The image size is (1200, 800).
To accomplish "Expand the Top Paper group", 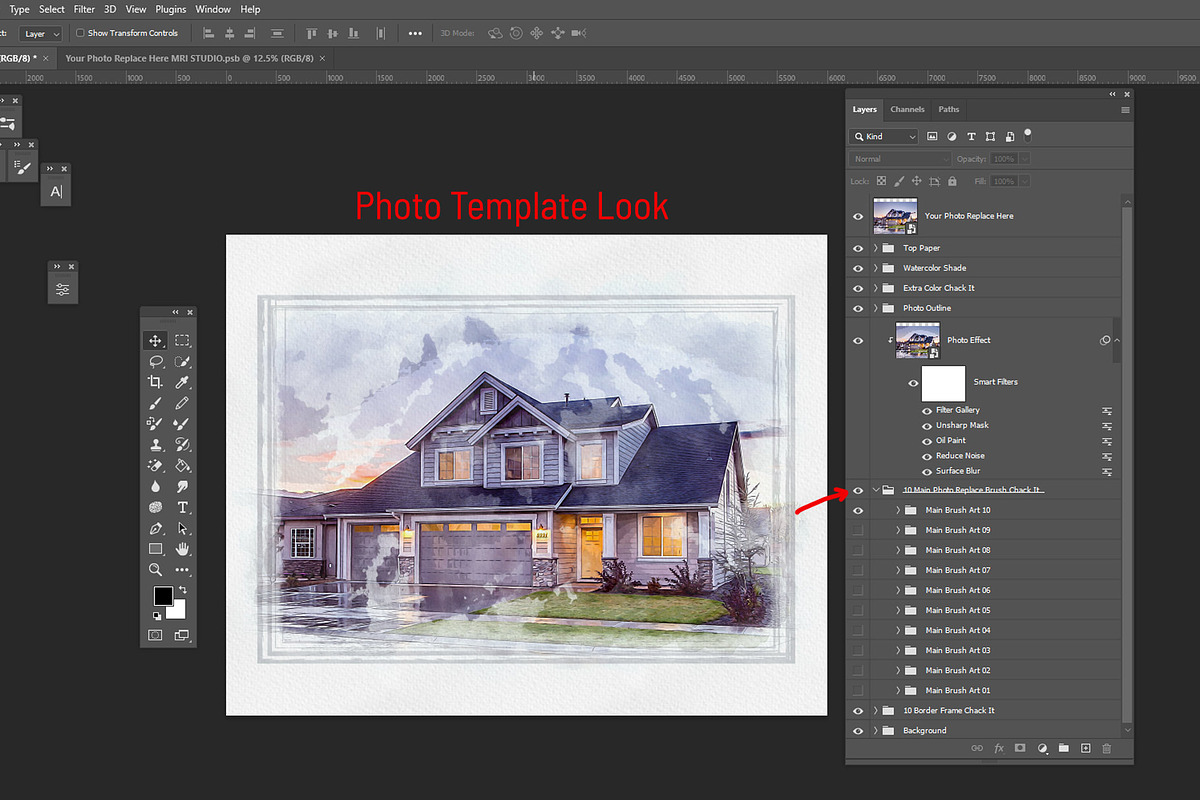I will (x=876, y=248).
